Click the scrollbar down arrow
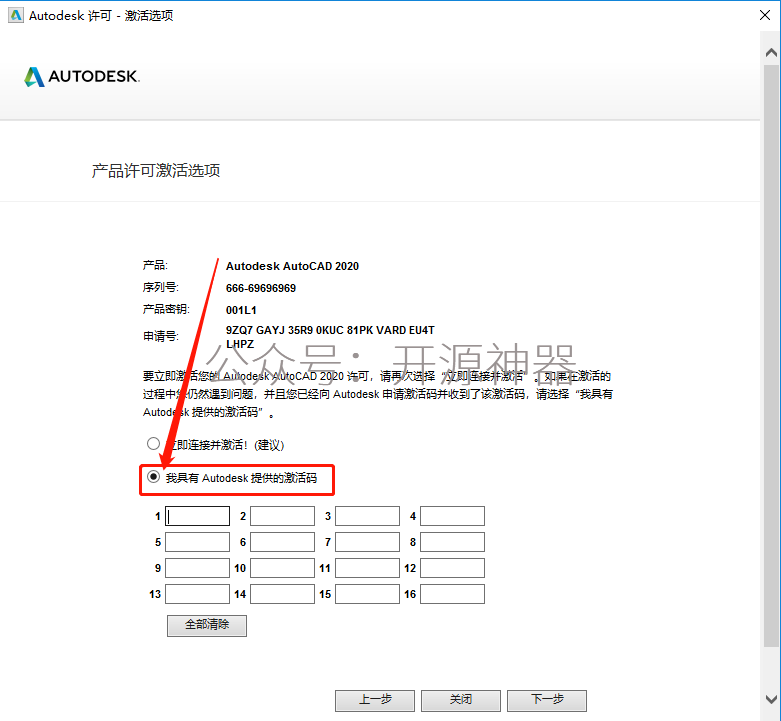 coord(771,699)
